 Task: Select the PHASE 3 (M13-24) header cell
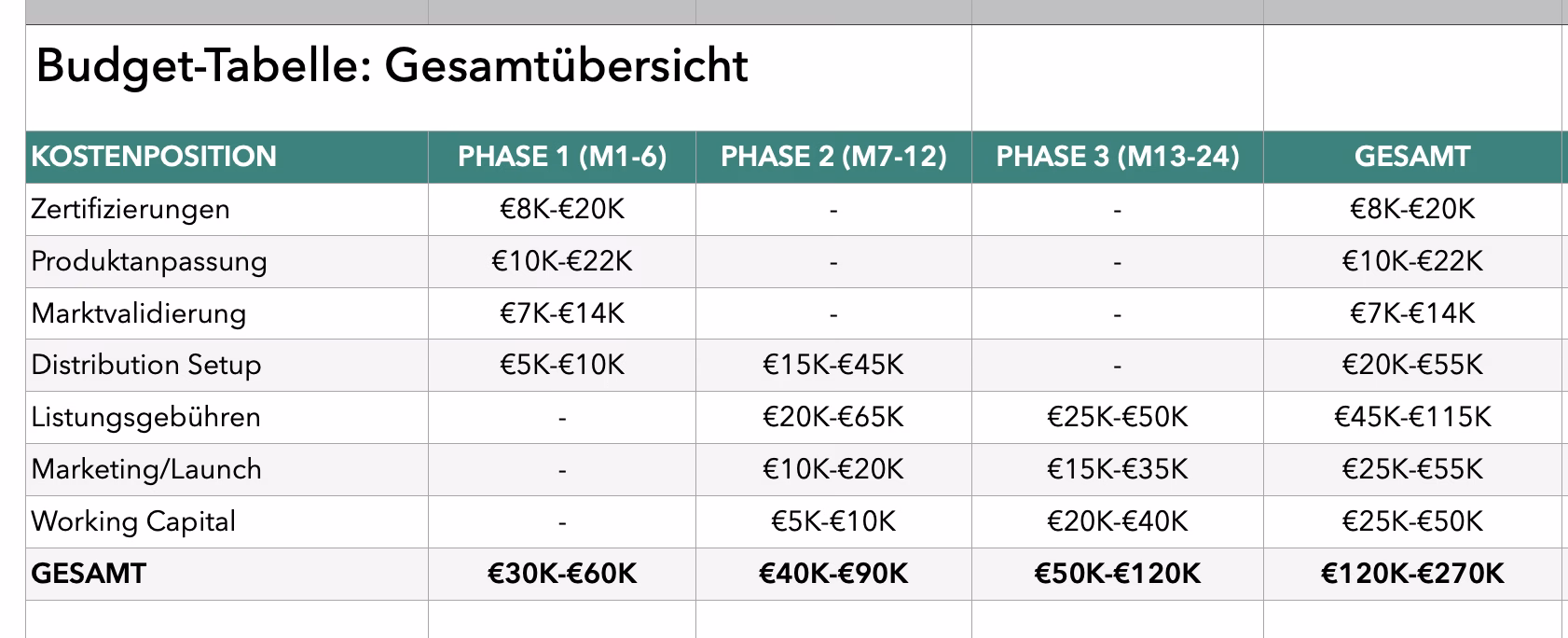click(1117, 157)
